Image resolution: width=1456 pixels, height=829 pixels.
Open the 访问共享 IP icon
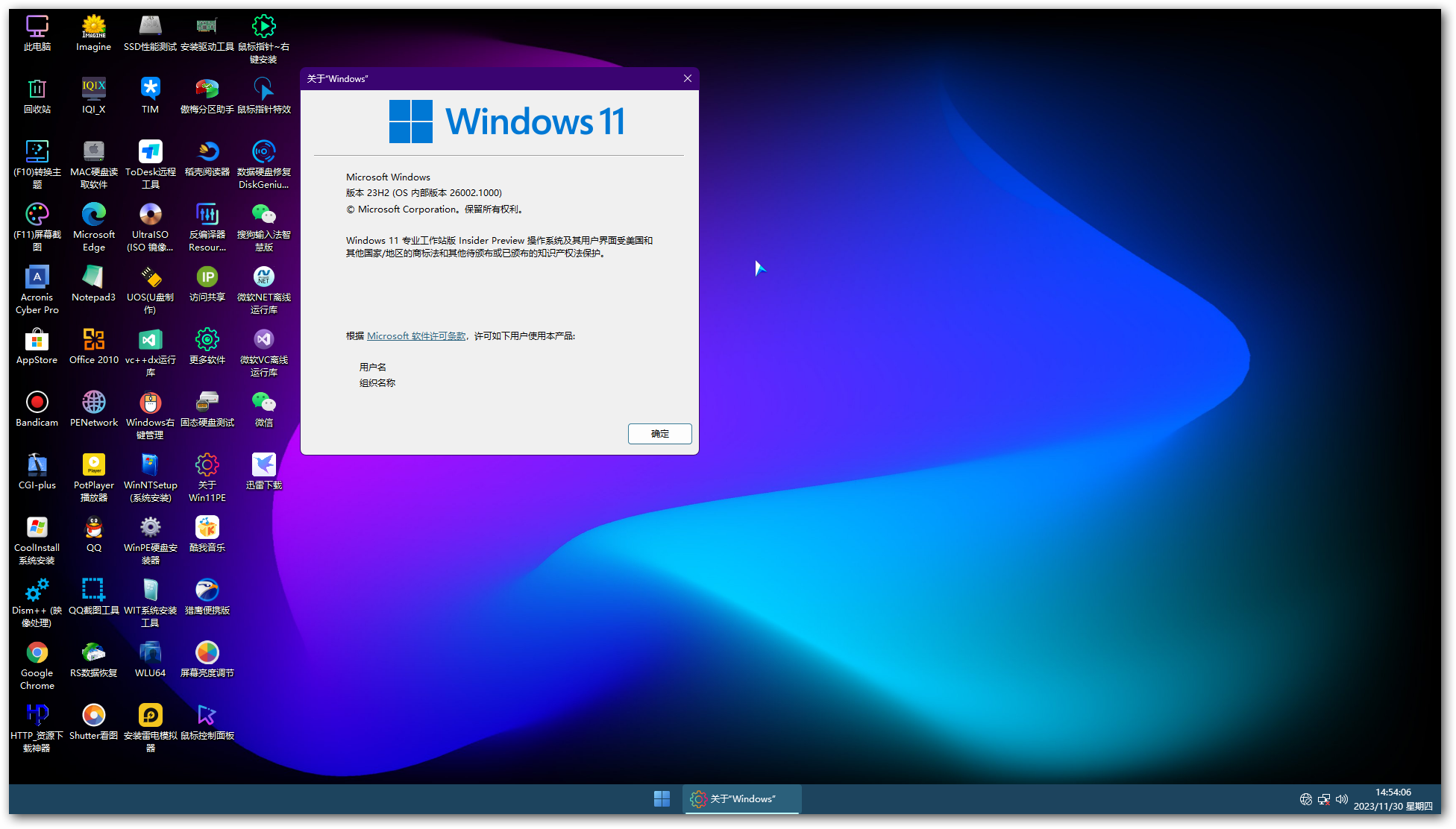tap(207, 283)
